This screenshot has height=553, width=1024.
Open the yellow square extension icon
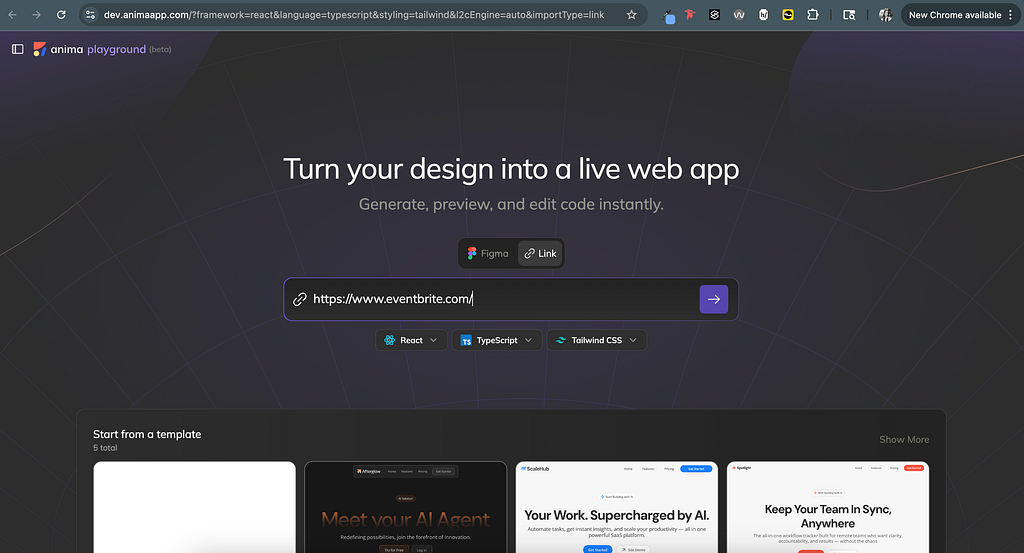788,14
